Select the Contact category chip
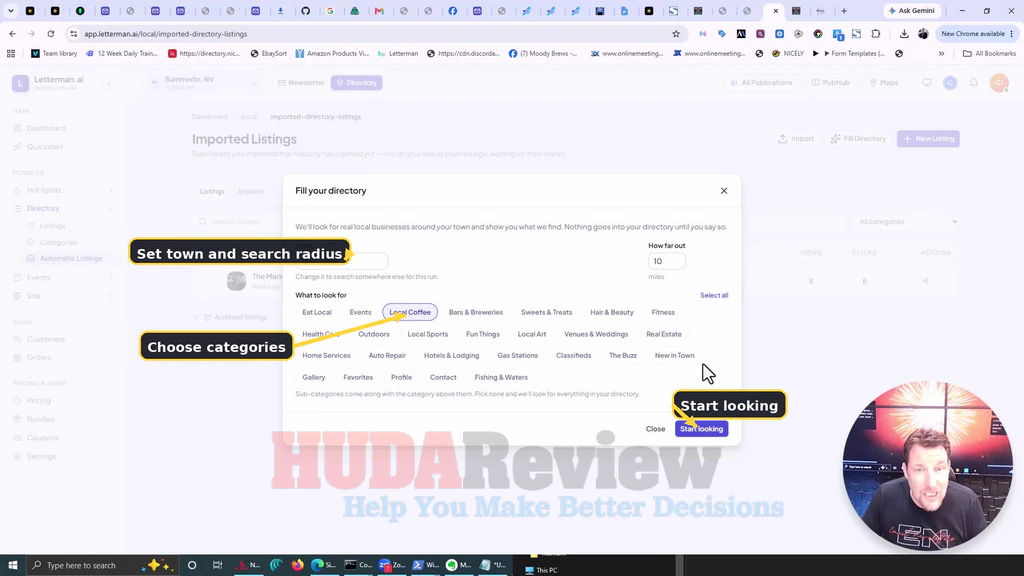 [443, 377]
